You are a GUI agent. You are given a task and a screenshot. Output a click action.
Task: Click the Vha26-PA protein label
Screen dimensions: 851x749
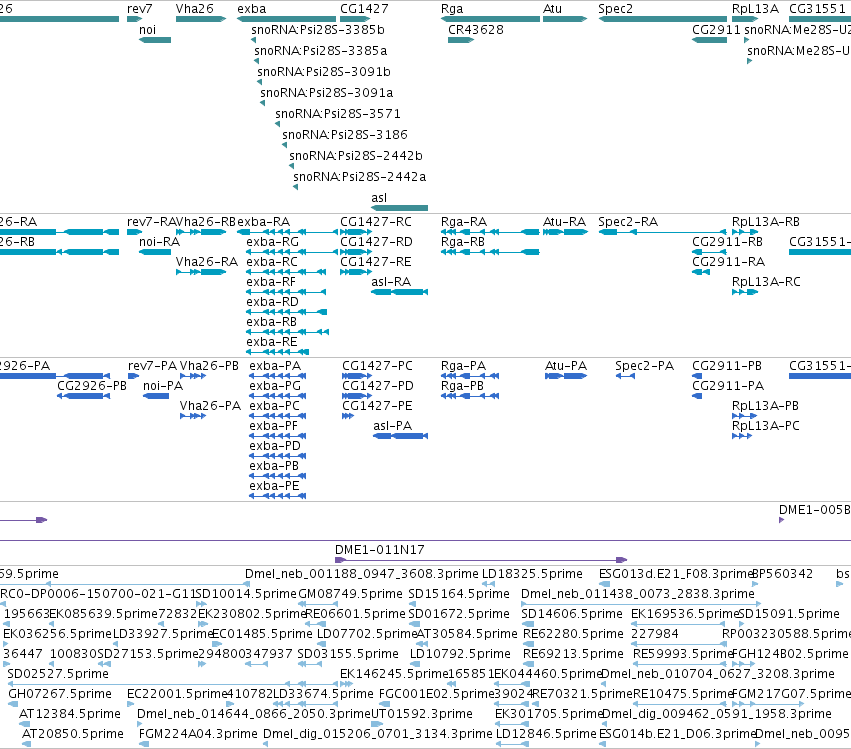[210, 405]
